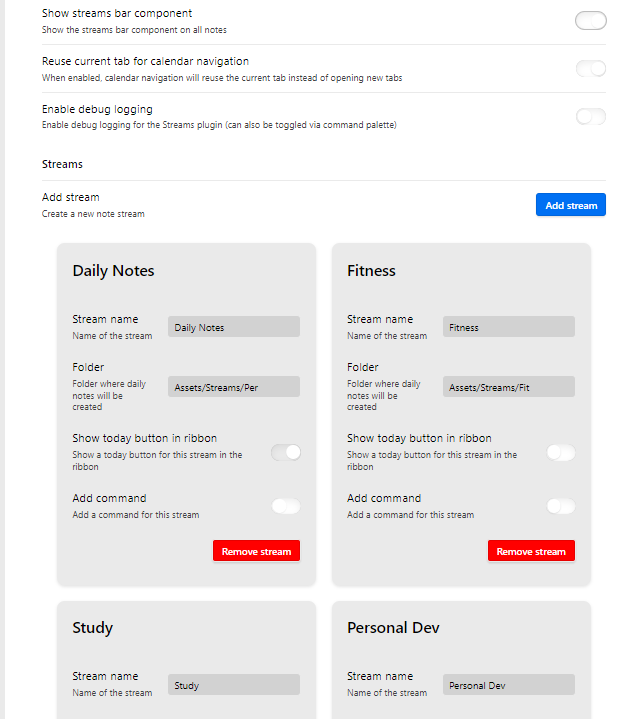Edit Fitness folder path field
625x719 pixels.
point(509,387)
